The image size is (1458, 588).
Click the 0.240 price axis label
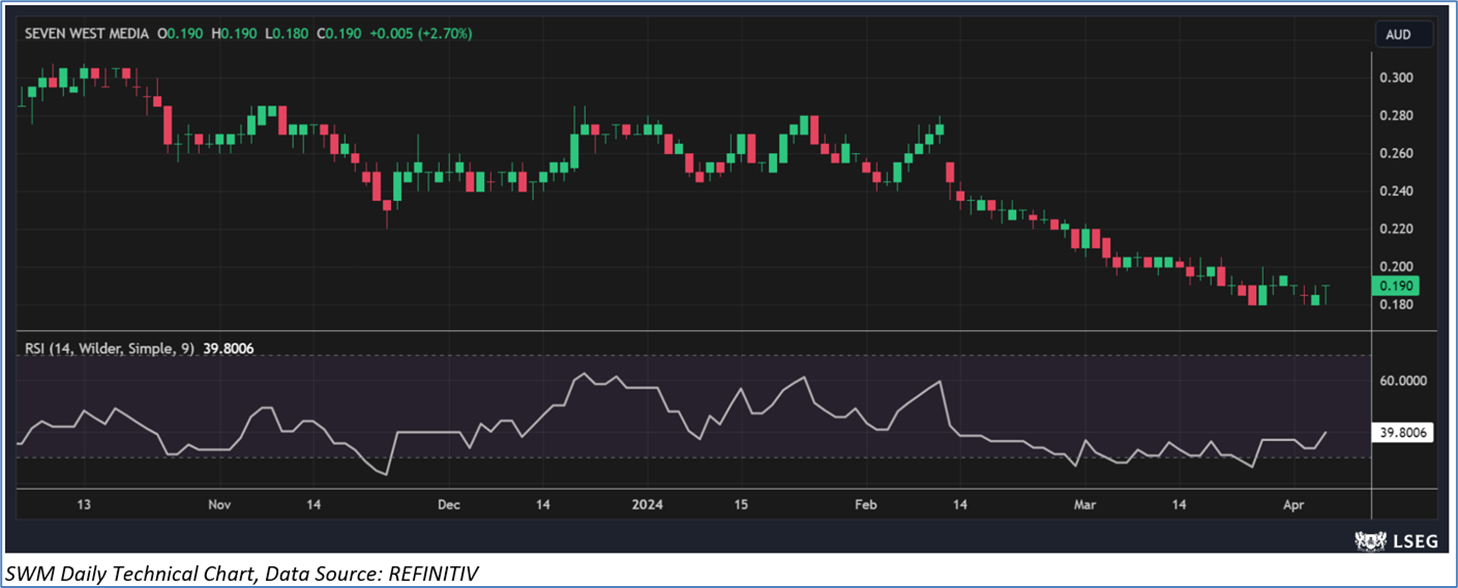(x=1396, y=191)
